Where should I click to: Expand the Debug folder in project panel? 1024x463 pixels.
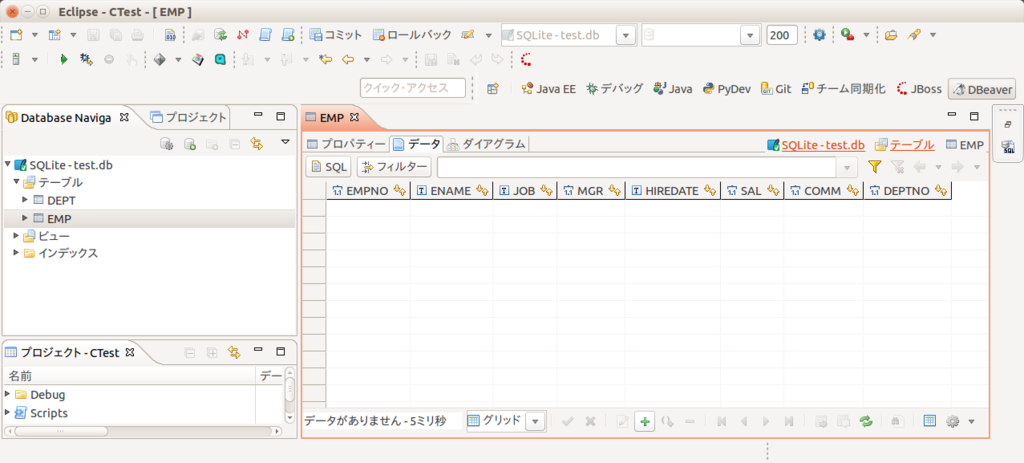pos(7,394)
